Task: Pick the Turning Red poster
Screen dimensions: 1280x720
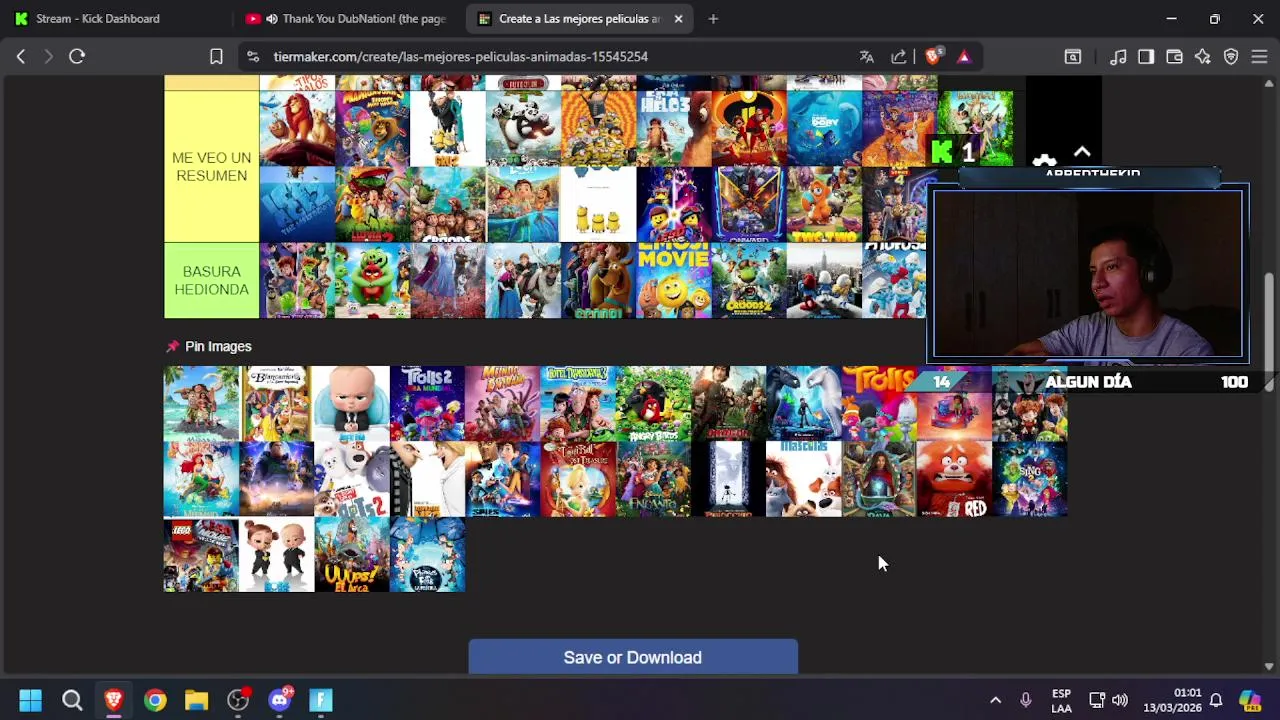Action: tap(955, 479)
